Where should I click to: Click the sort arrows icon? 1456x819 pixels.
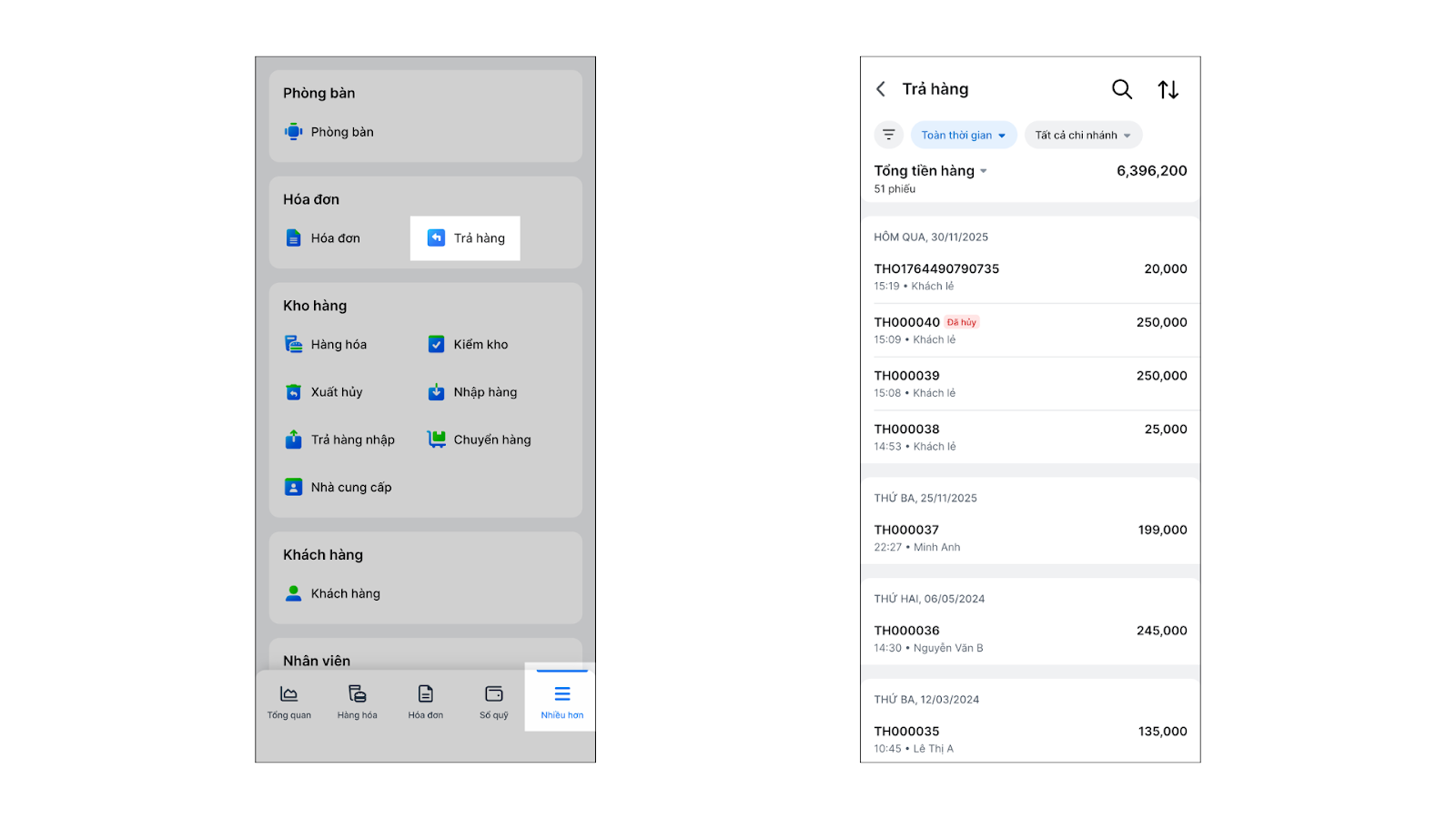coord(1168,89)
